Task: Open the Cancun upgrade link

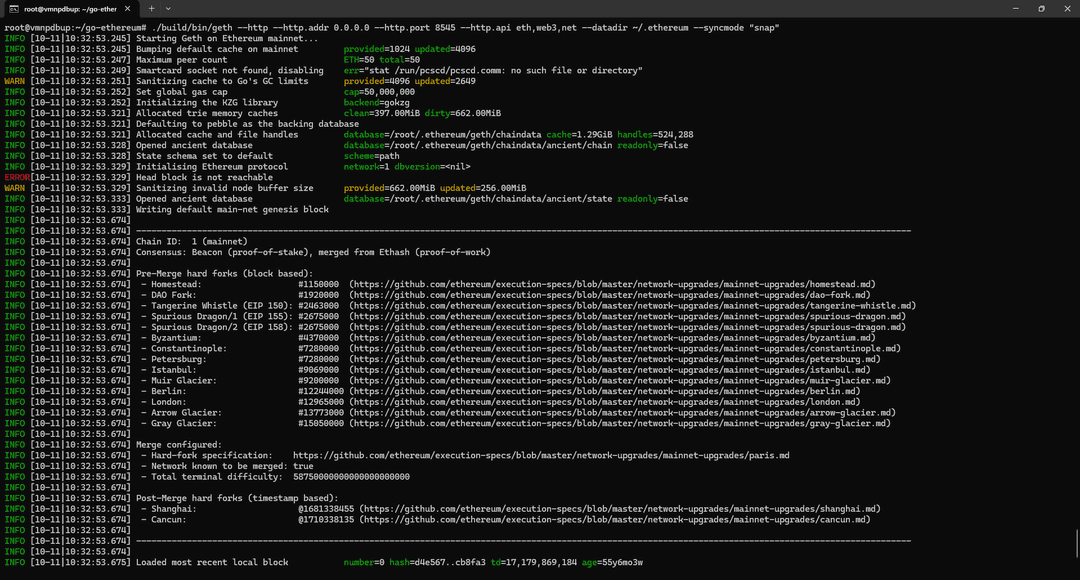Action: pos(615,519)
